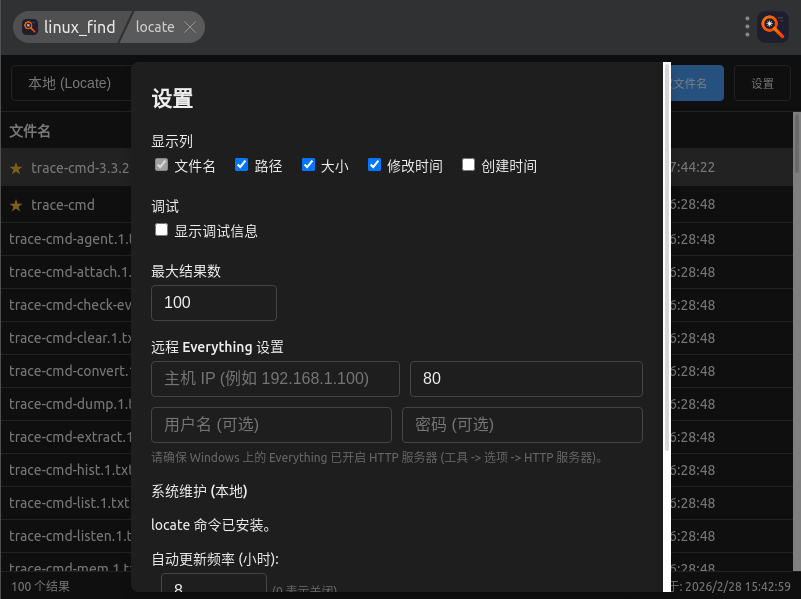Uncheck the 大小 column checkbox
The height and width of the screenshot is (599, 801).
pos(308,164)
